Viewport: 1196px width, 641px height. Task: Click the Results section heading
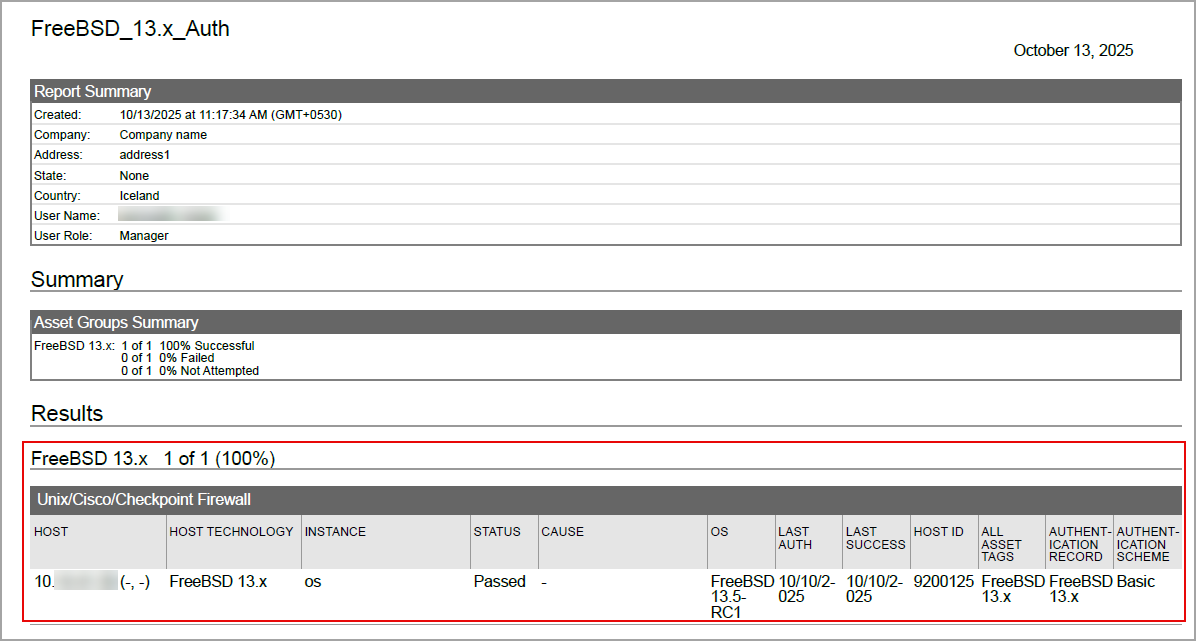(67, 414)
